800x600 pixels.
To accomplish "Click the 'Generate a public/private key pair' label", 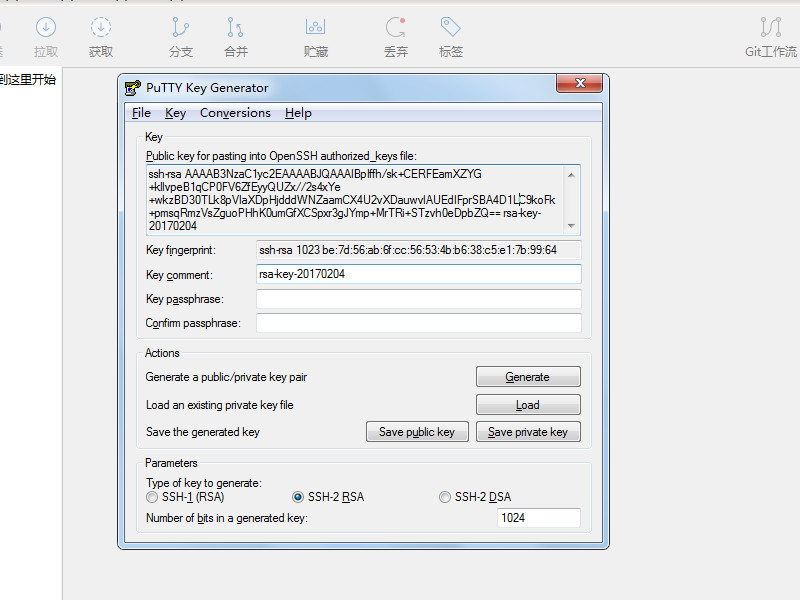I will [226, 377].
